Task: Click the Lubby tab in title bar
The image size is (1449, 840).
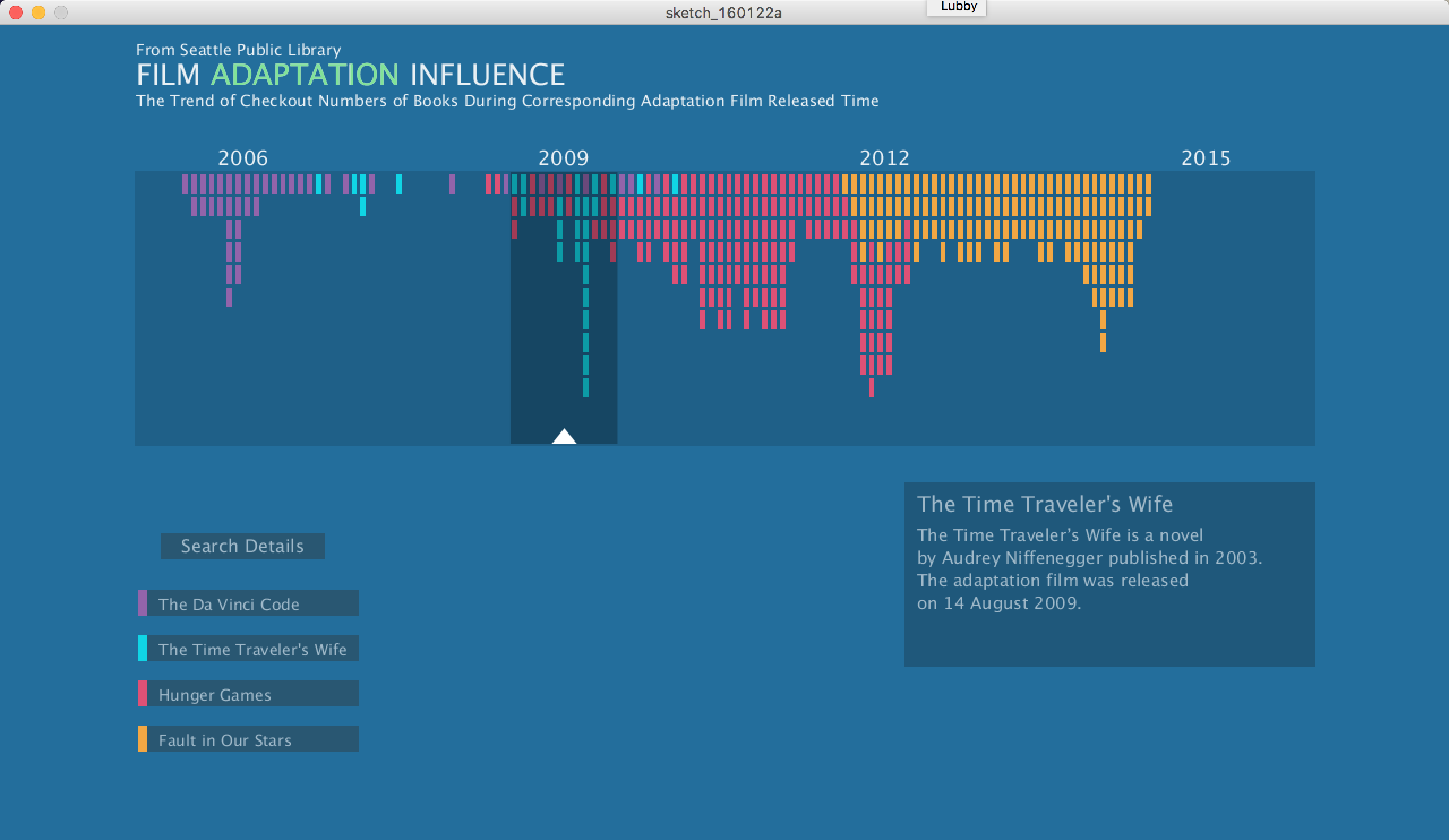Action: [x=958, y=7]
